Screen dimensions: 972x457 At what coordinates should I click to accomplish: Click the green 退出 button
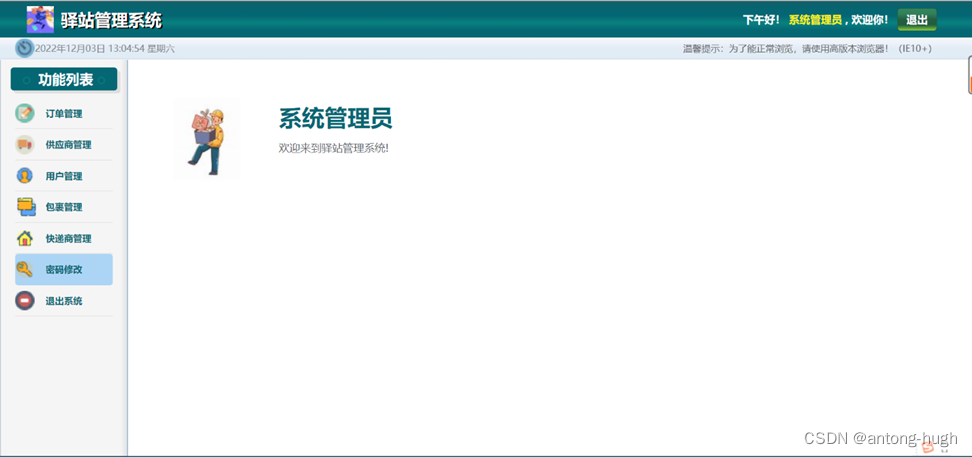pyautogui.click(x=917, y=19)
